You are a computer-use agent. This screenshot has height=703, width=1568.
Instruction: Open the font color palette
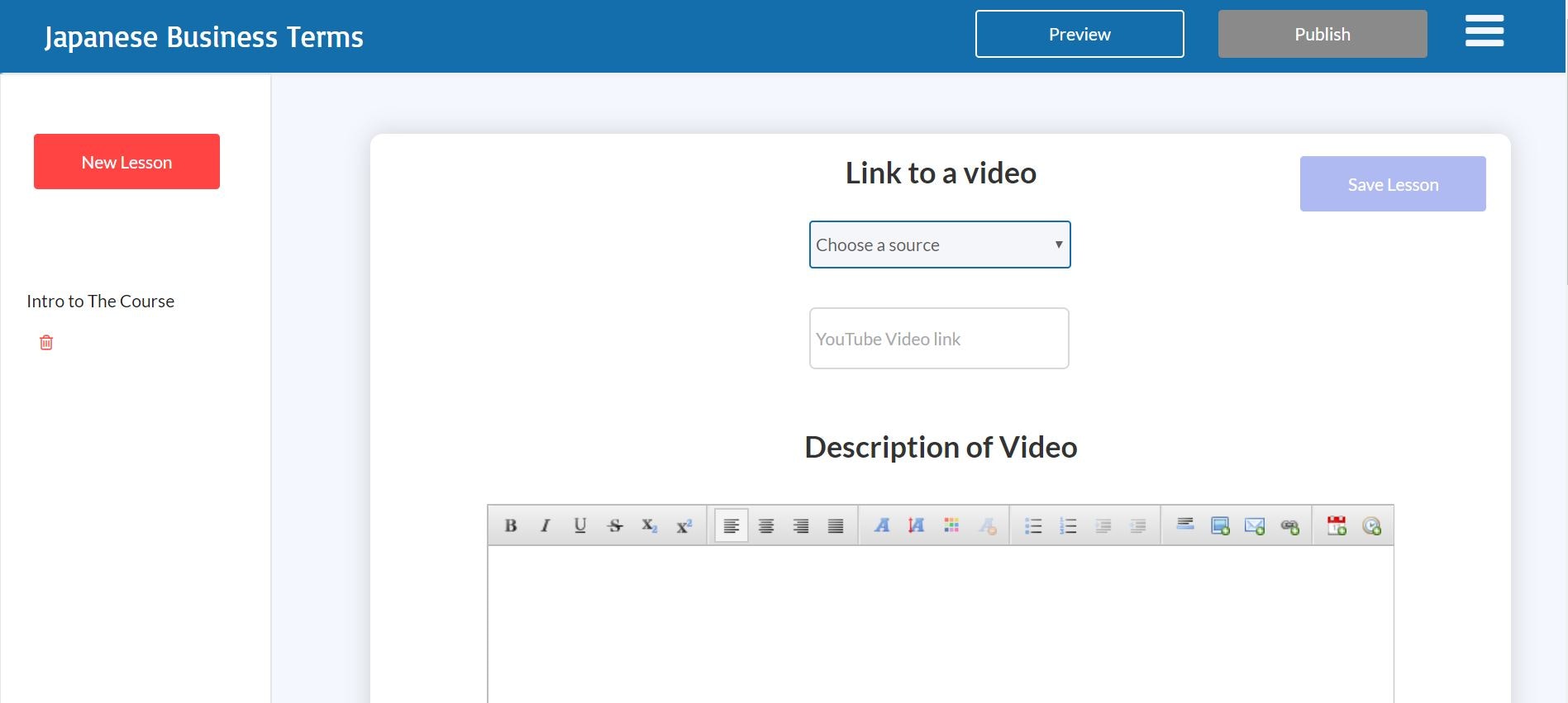click(951, 525)
